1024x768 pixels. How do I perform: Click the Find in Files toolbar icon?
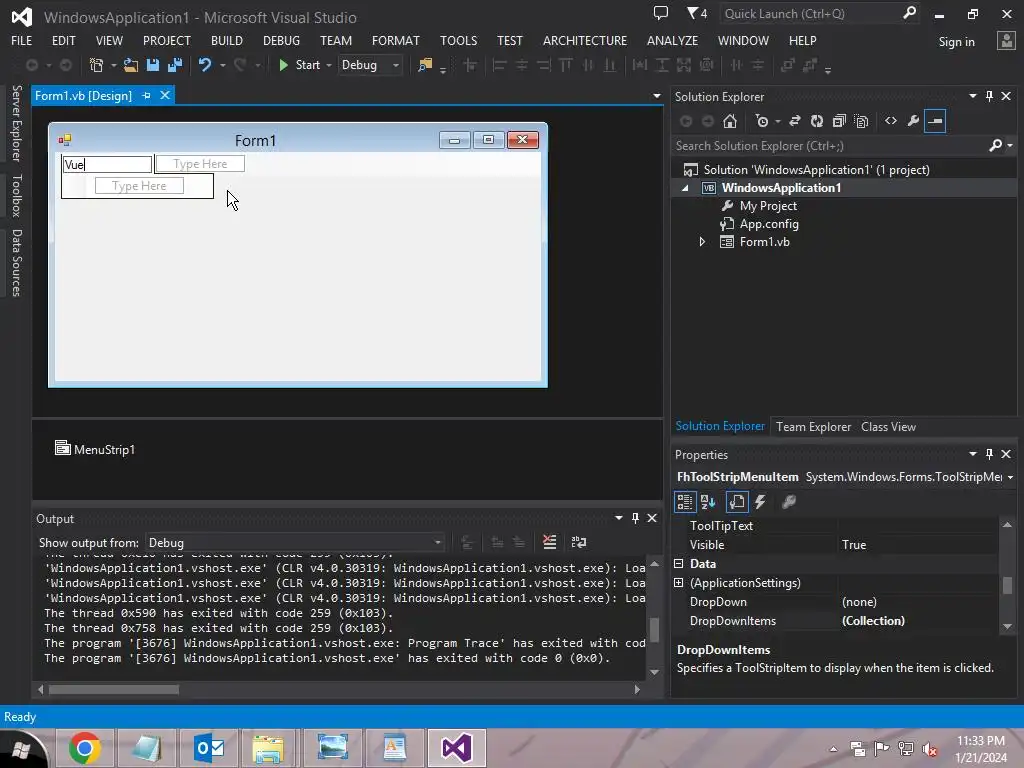click(425, 65)
